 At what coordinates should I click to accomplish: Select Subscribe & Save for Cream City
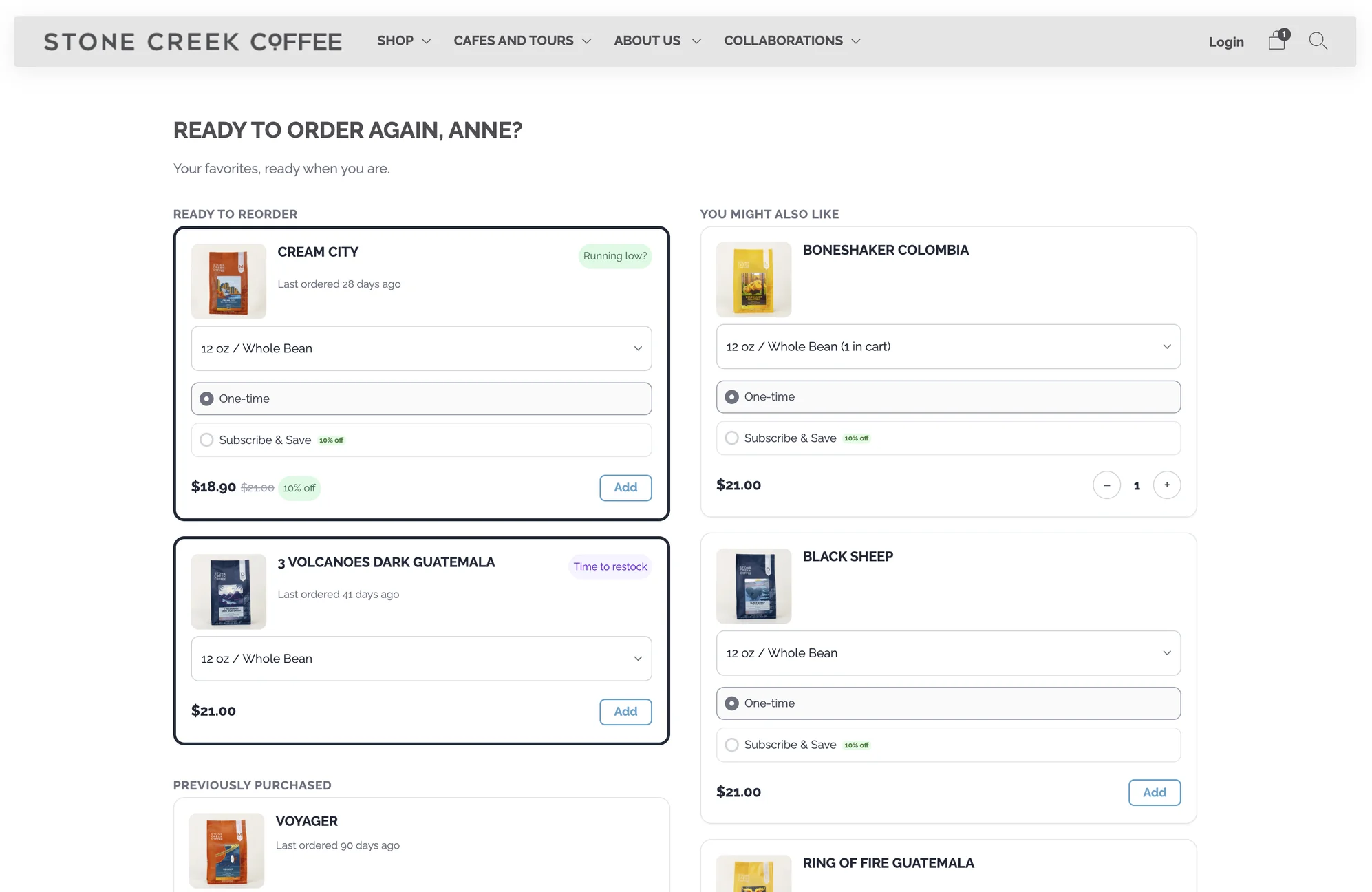[421, 440]
